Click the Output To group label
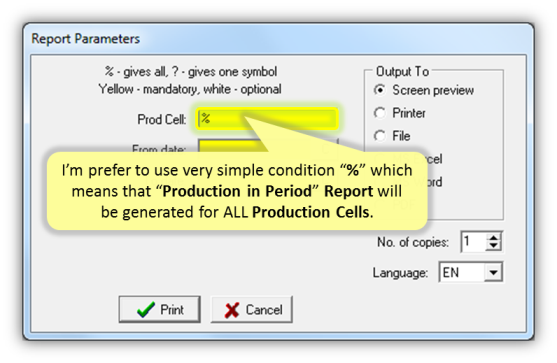Screen dimensions: 557x363 pos(402,71)
